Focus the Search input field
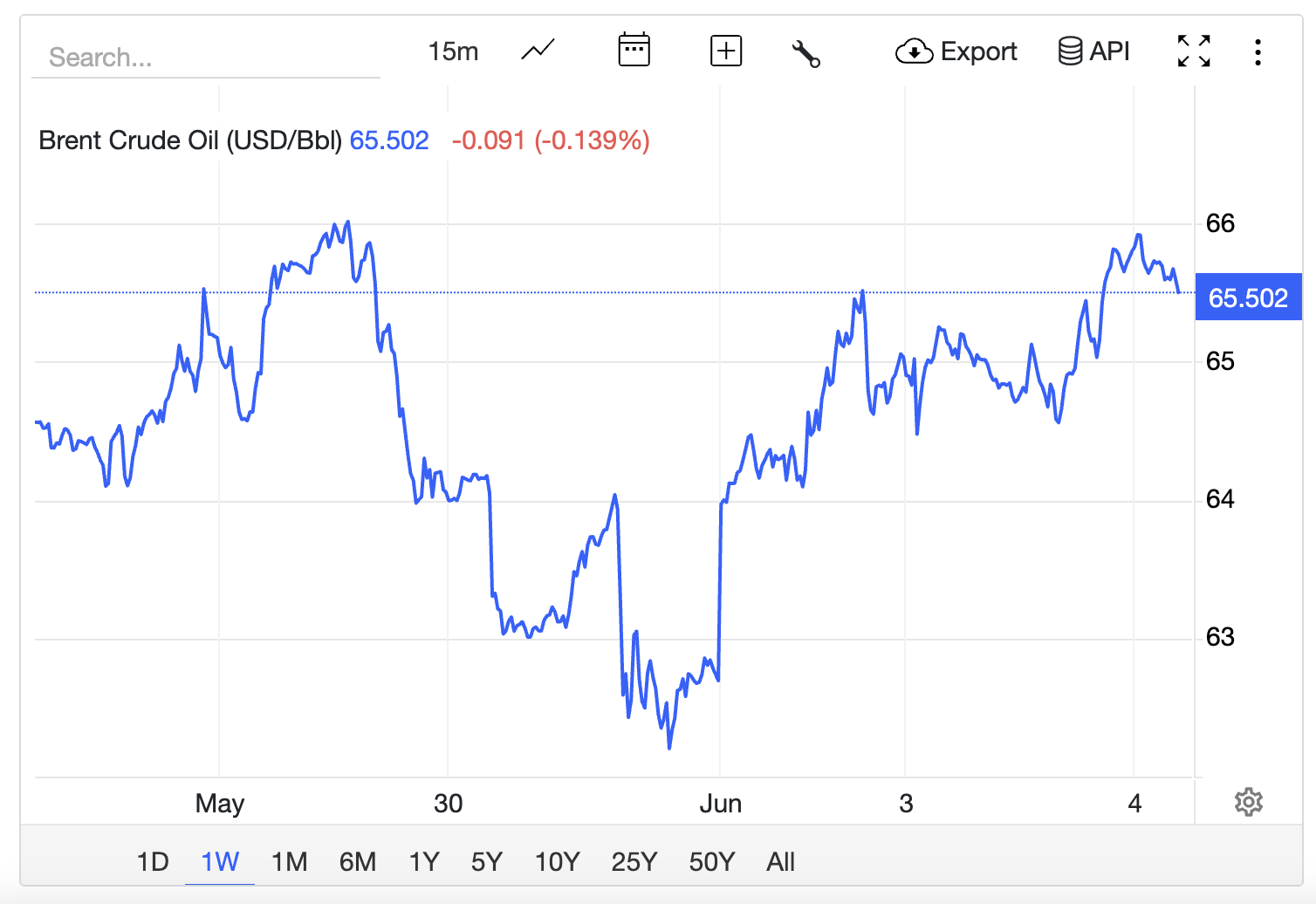Image resolution: width=1316 pixels, height=904 pixels. (x=206, y=58)
